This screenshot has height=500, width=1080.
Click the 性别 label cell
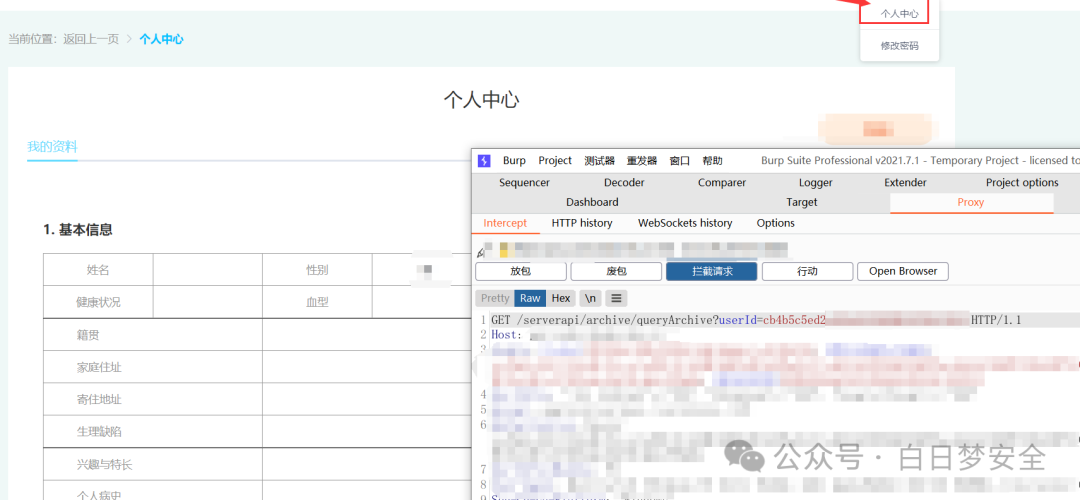pyautogui.click(x=317, y=270)
